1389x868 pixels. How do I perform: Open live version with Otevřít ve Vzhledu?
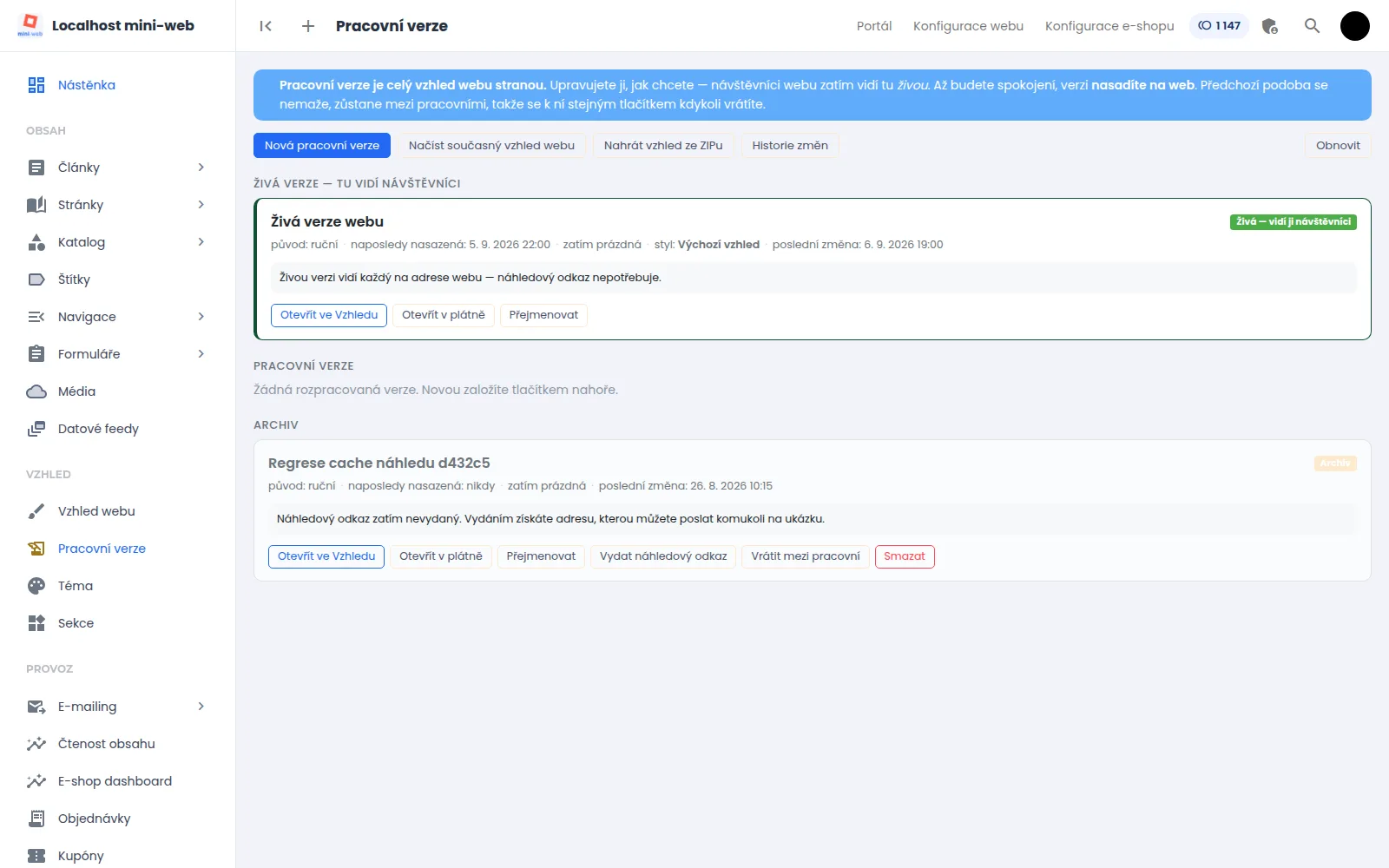329,315
